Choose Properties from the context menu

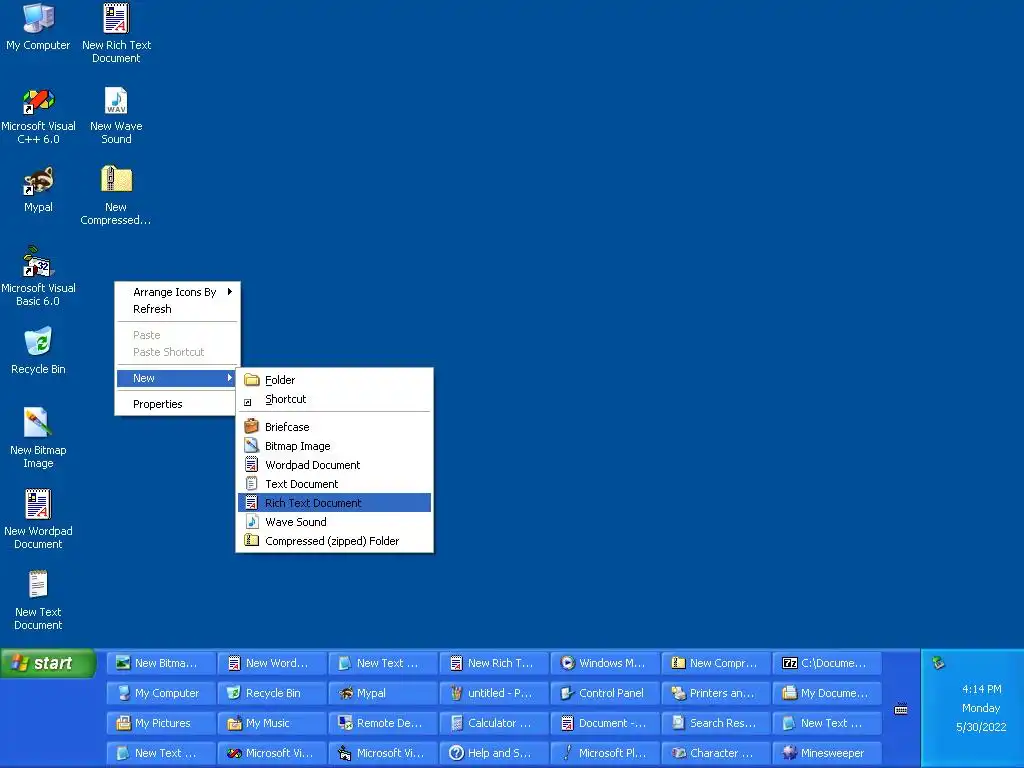[x=176, y=404]
